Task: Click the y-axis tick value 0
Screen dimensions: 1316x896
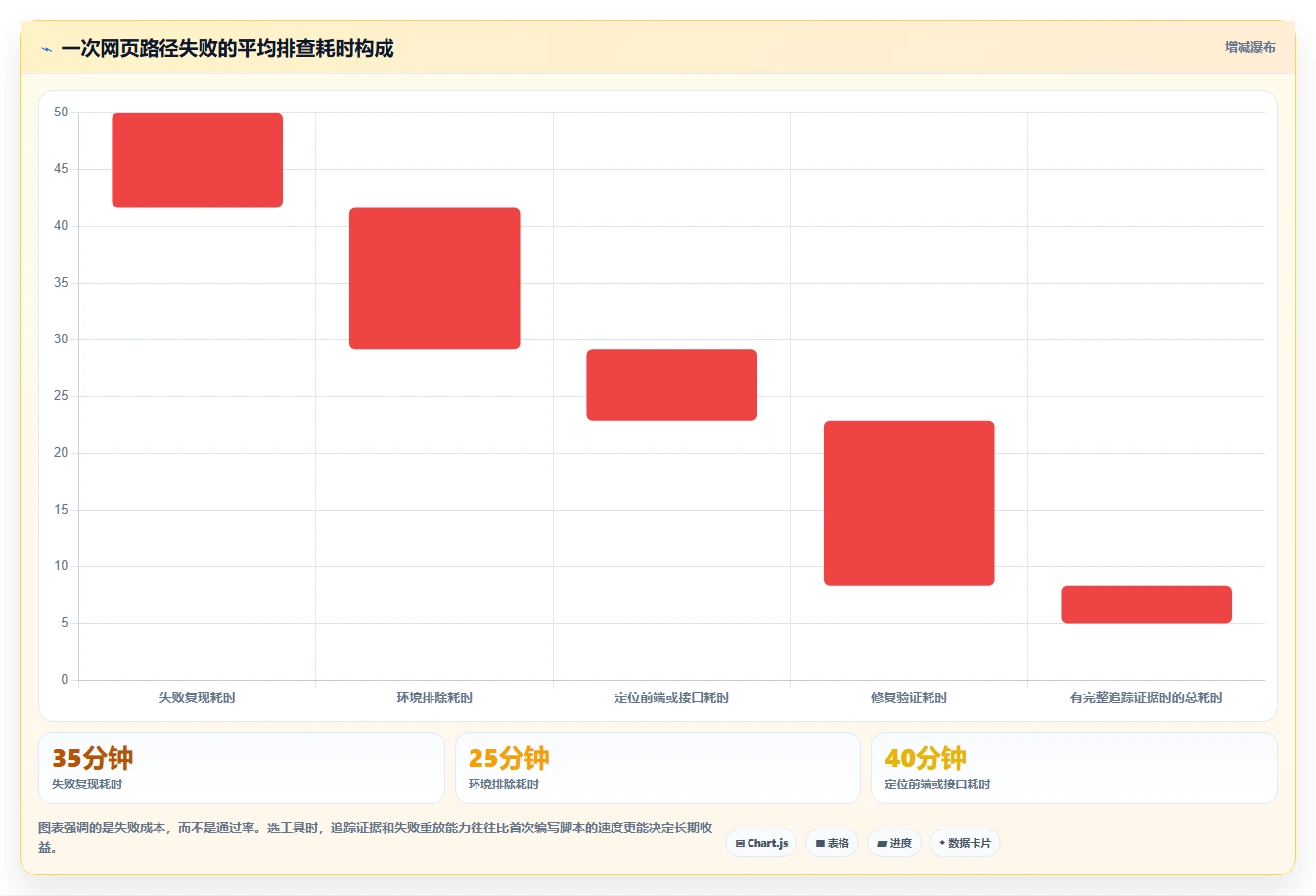Action: (x=65, y=680)
